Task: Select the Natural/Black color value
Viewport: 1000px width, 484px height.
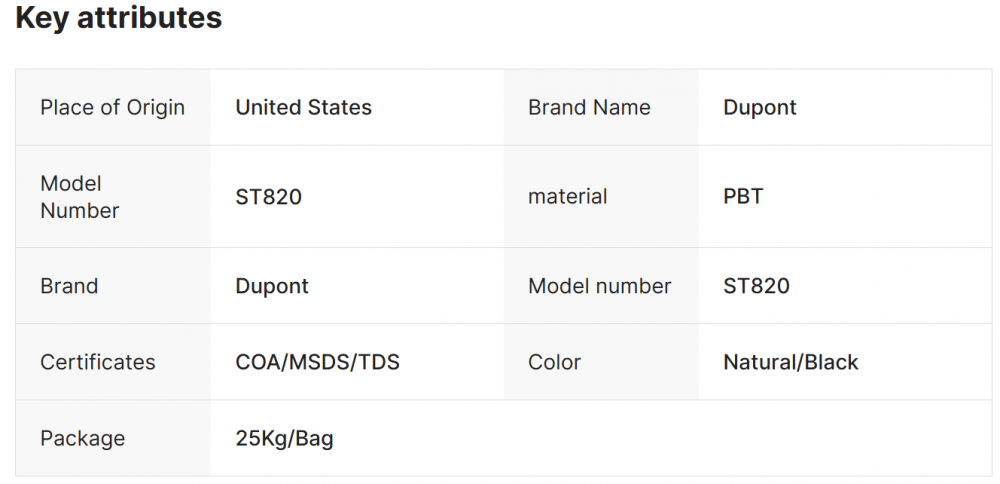Action: click(790, 362)
